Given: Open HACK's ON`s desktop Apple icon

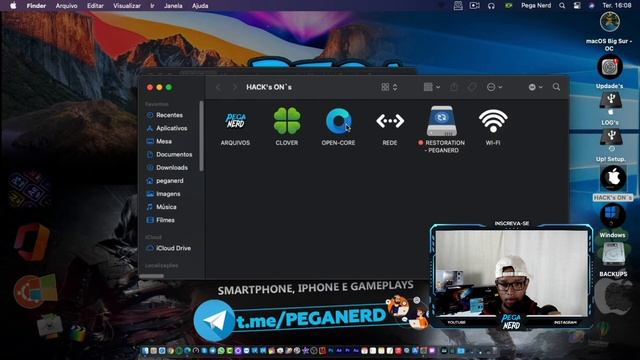Looking at the screenshot, I should (613, 178).
